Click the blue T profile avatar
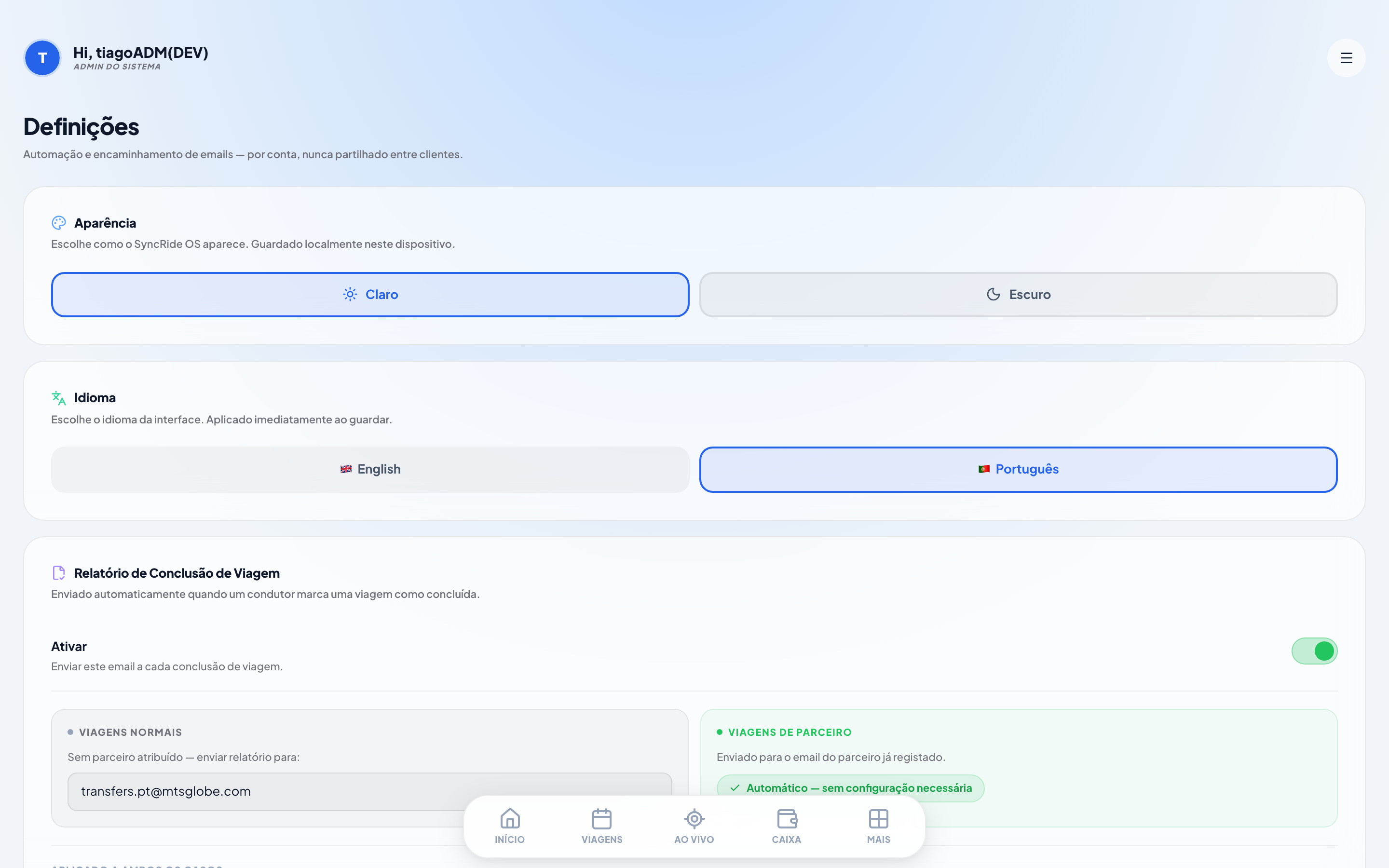 click(42, 58)
